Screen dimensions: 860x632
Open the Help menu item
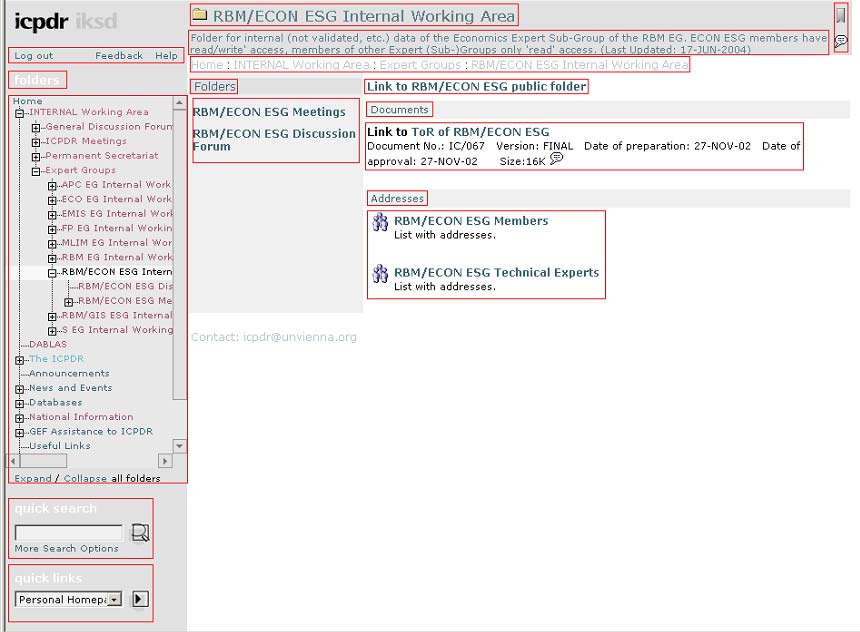[x=166, y=56]
